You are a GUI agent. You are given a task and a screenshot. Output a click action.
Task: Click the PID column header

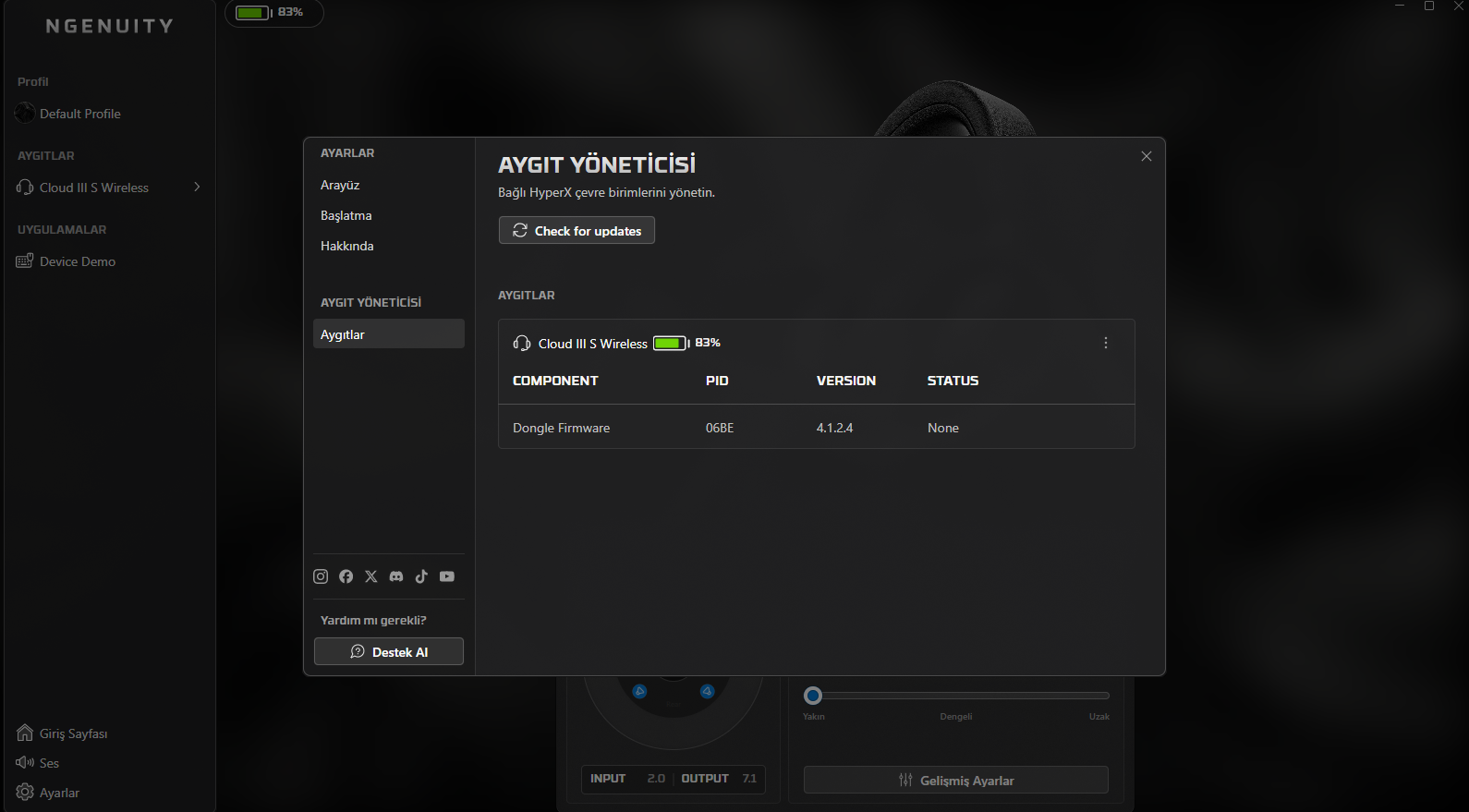coord(717,381)
